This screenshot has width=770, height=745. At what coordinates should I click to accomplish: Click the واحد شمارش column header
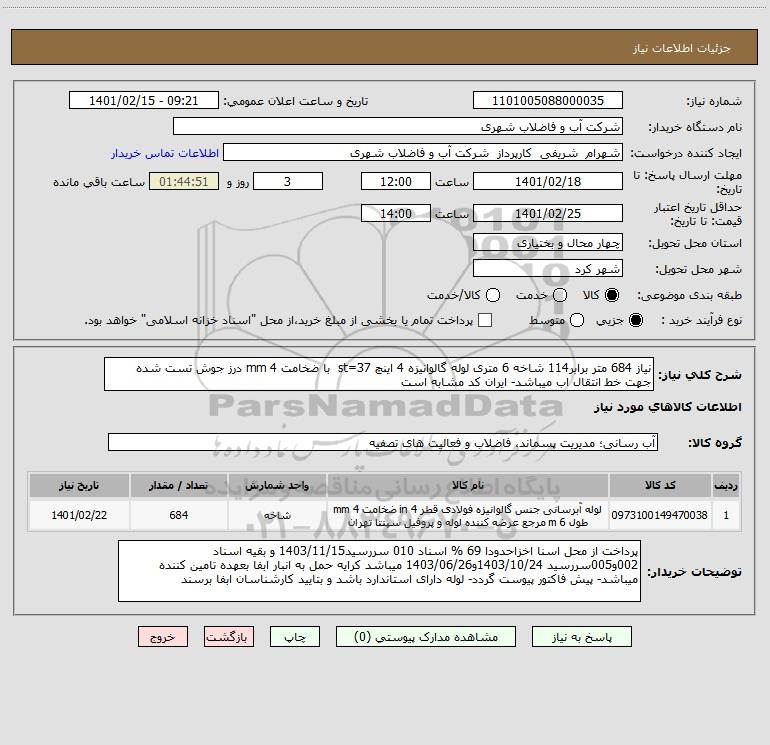coord(277,485)
